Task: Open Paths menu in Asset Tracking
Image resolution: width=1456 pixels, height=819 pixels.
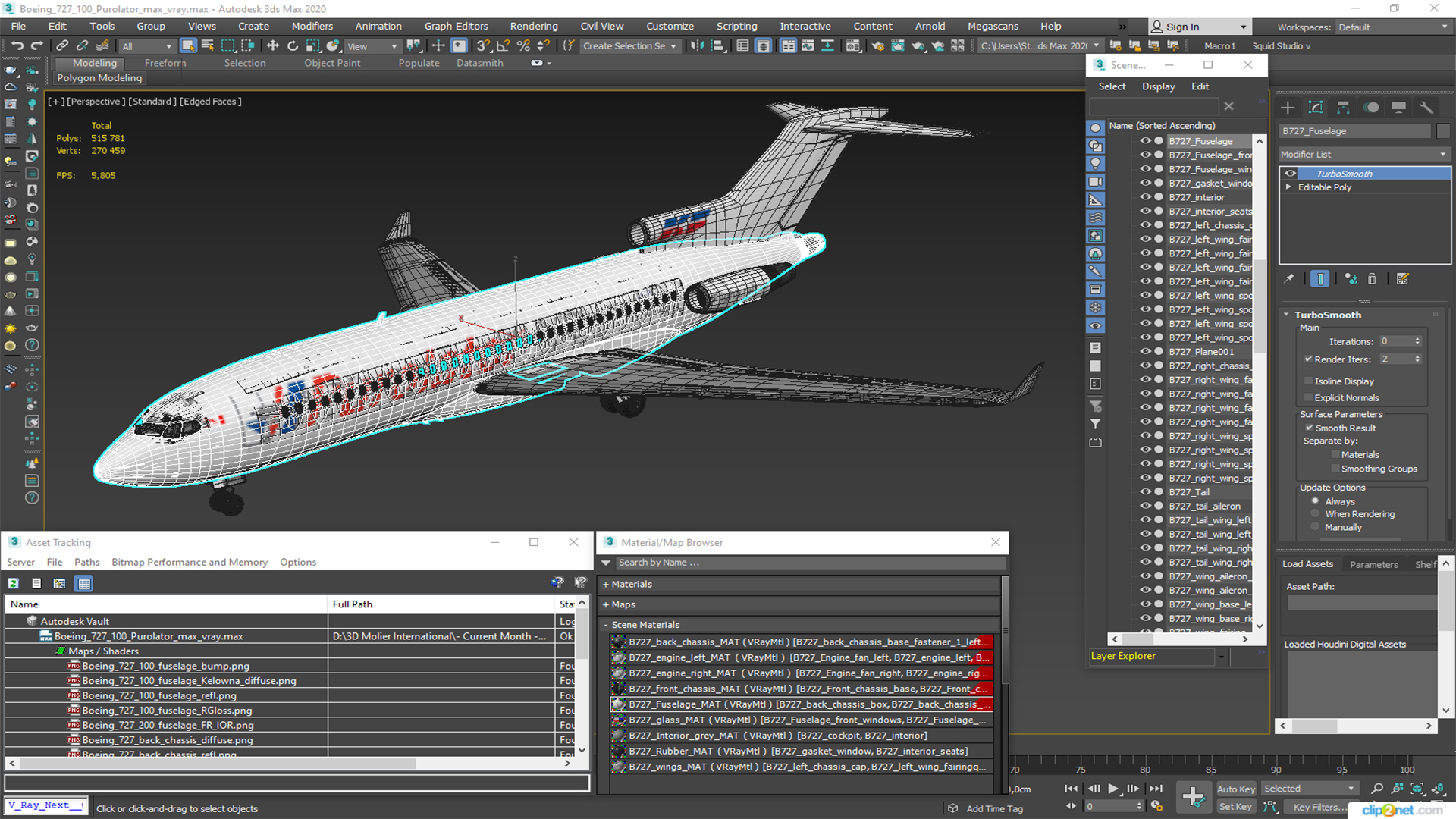Action: pos(86,563)
